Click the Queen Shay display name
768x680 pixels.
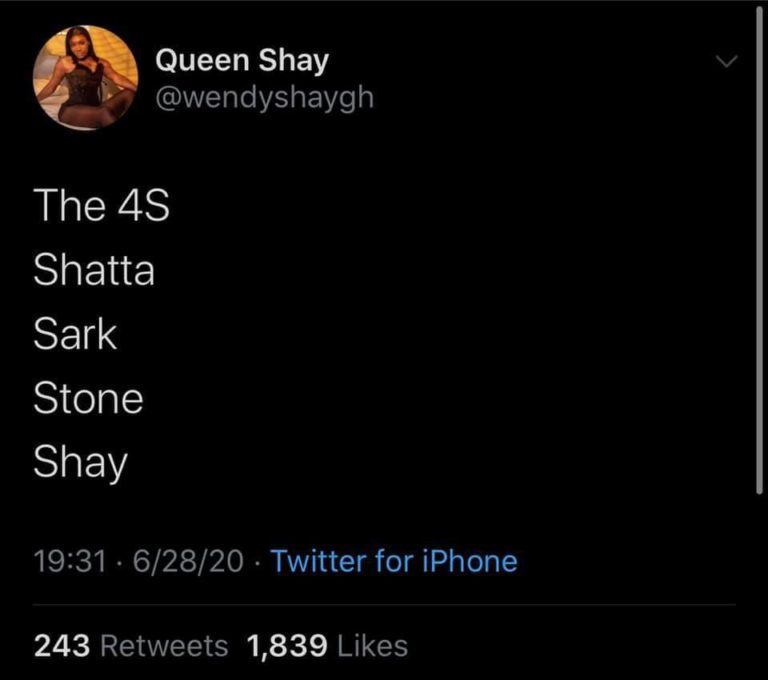click(x=241, y=61)
